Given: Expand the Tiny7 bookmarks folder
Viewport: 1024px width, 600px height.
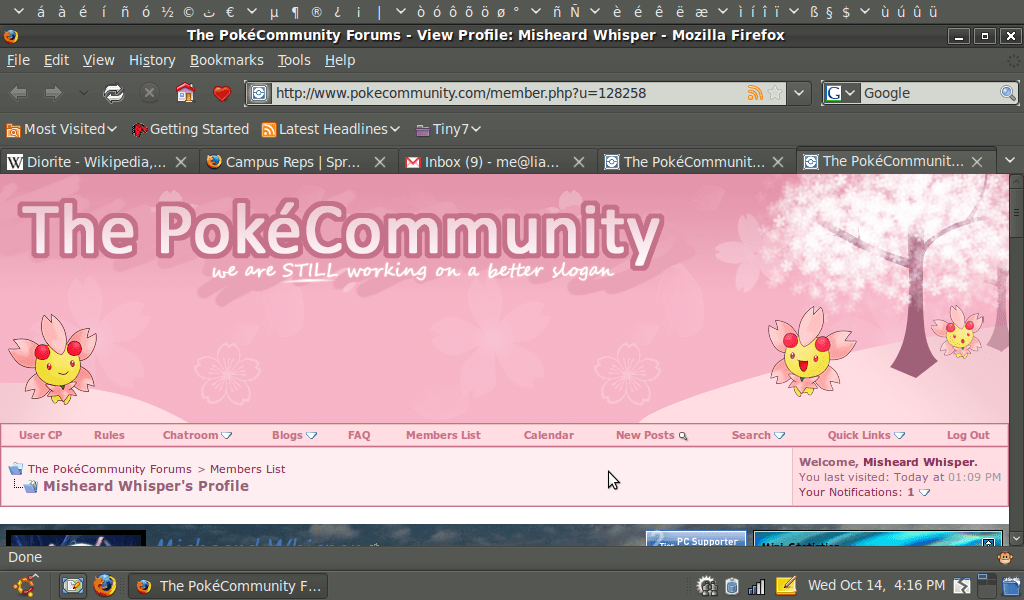Looking at the screenshot, I should click(x=449, y=129).
